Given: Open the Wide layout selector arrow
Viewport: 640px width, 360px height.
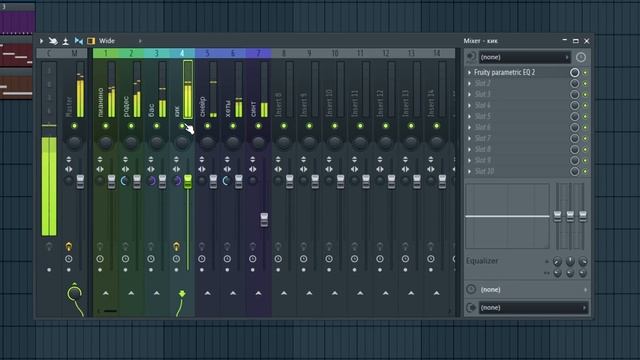Looking at the screenshot, I should [x=140, y=41].
